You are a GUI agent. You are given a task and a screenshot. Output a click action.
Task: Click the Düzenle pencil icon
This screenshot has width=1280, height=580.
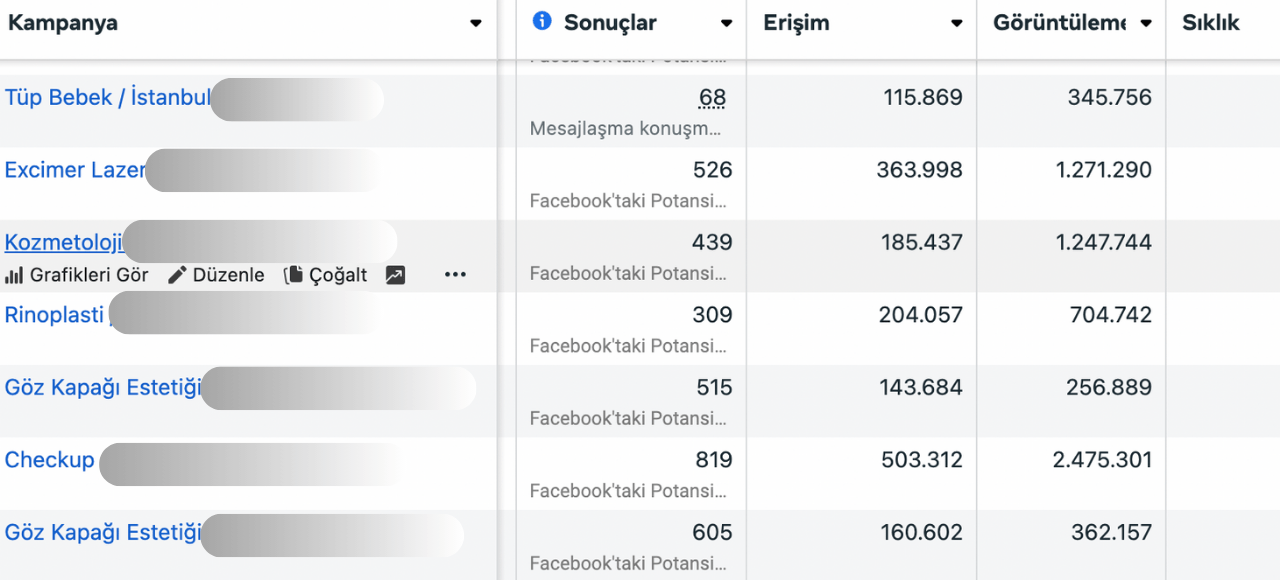[177, 275]
